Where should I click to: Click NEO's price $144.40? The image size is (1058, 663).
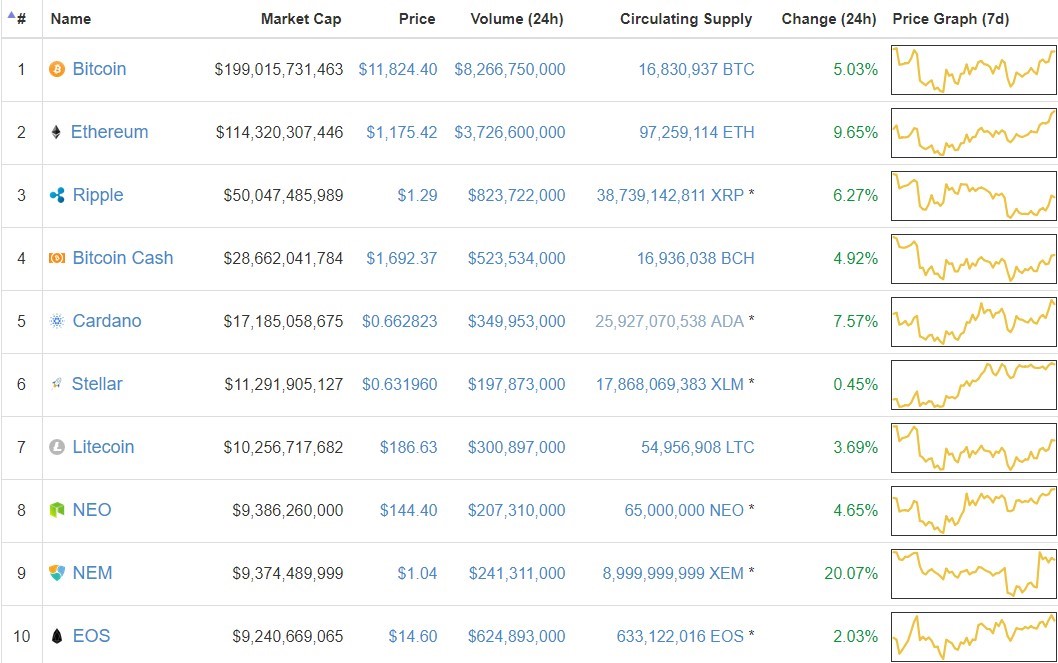coord(408,511)
